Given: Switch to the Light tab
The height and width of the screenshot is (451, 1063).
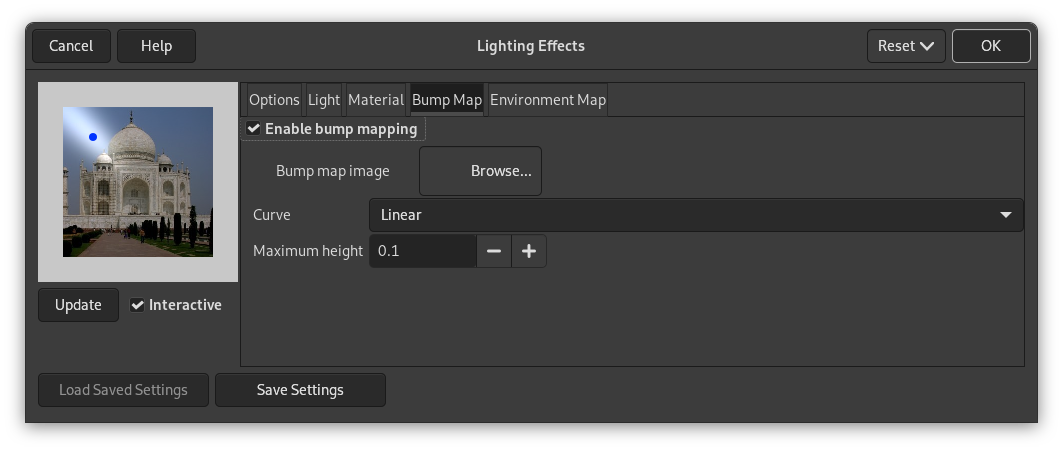Looking at the screenshot, I should tap(324, 100).
